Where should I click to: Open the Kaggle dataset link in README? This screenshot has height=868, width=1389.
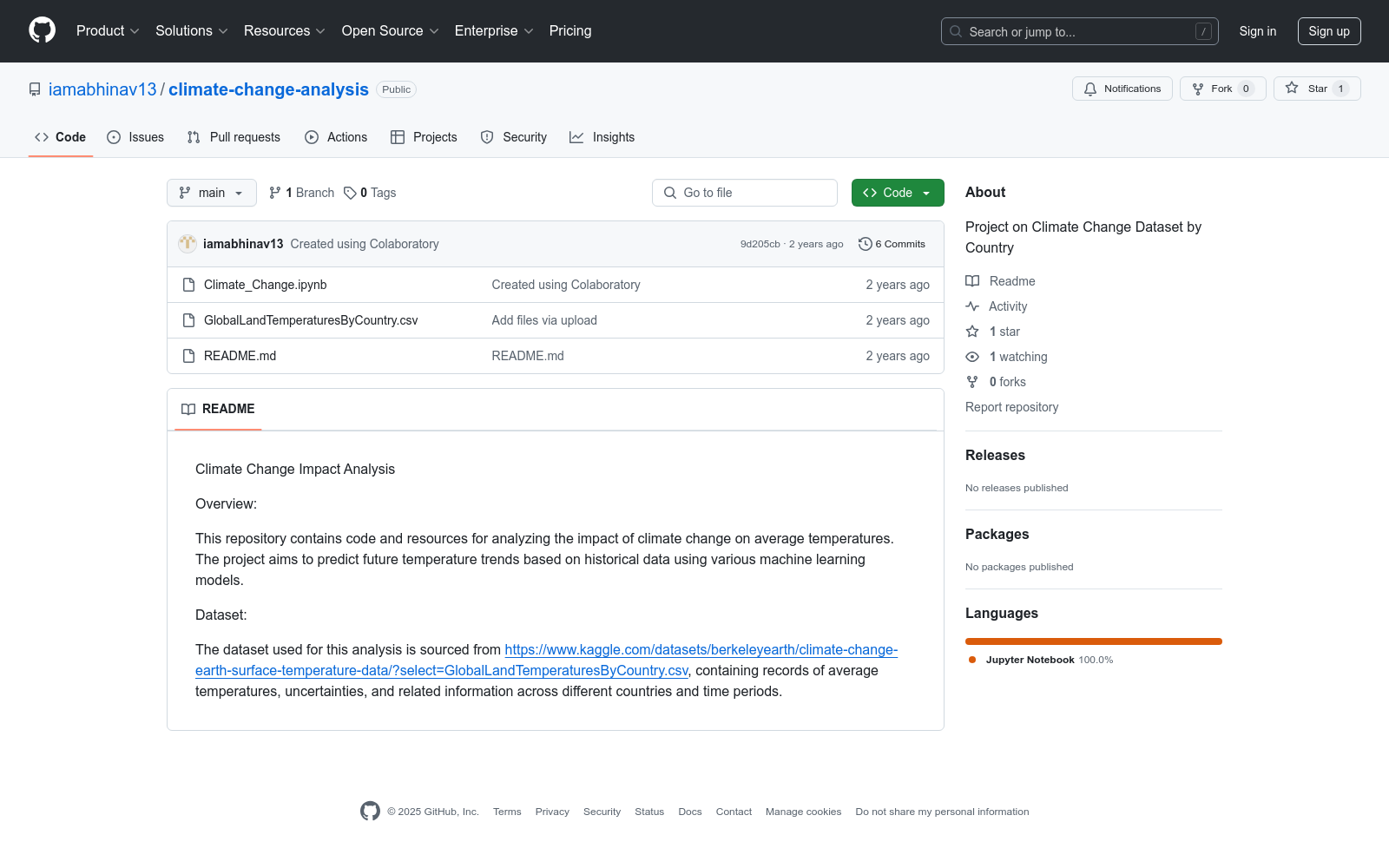tap(547, 660)
